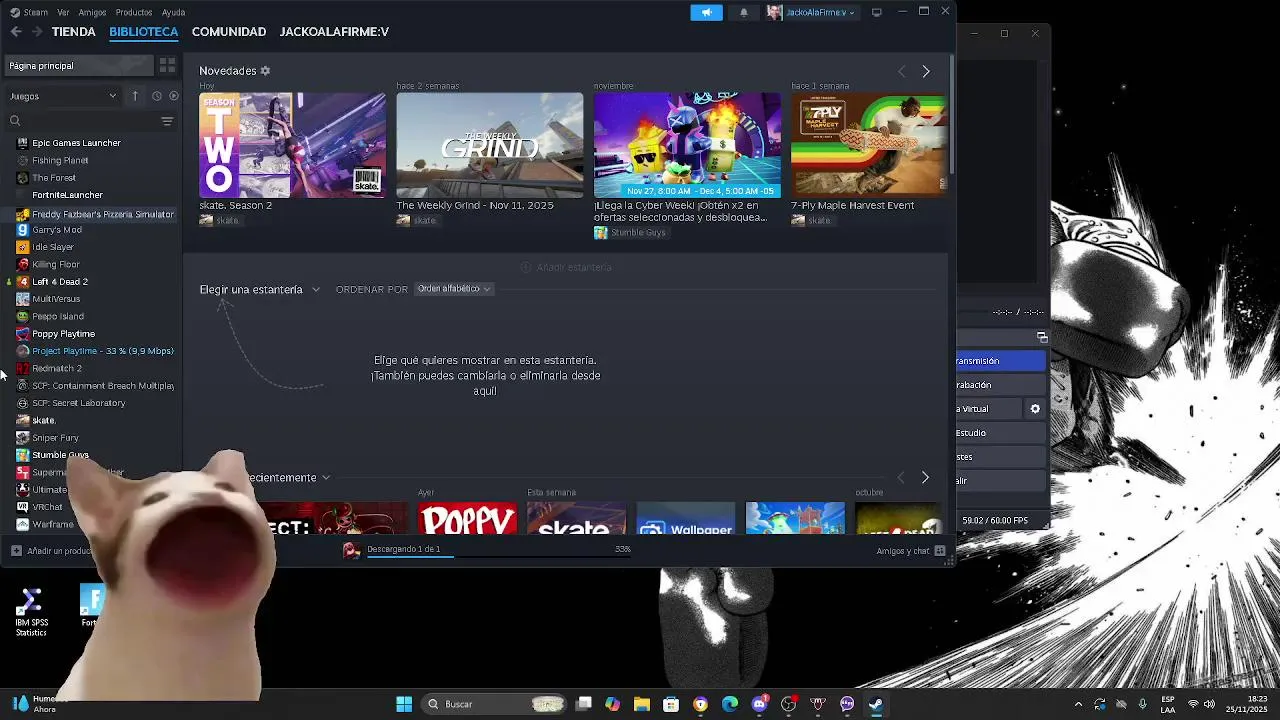Screen dimensions: 1280x720
Task: Click the Steam taskbar icon
Action: click(876, 704)
